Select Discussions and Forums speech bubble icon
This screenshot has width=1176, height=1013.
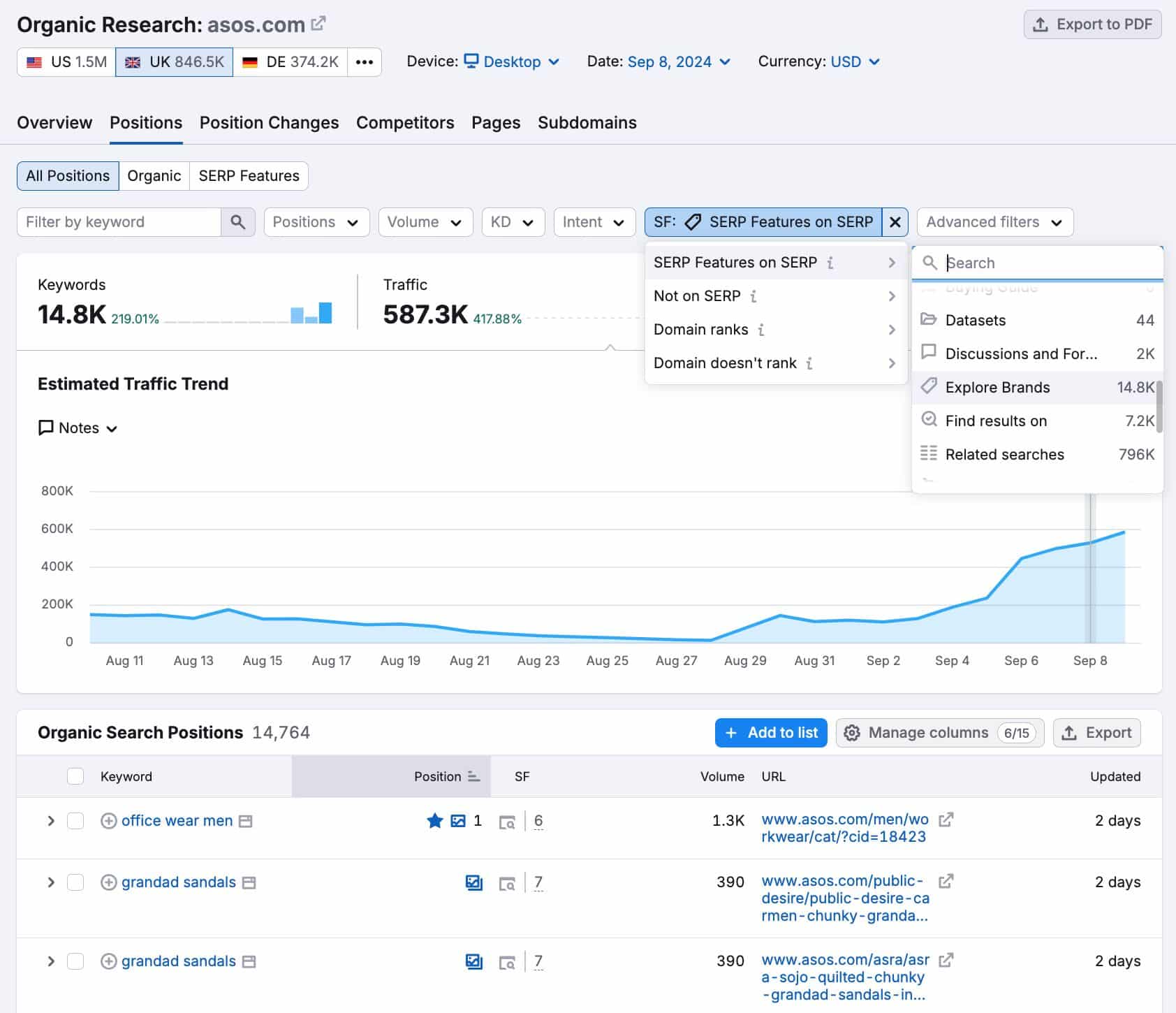[929, 352]
